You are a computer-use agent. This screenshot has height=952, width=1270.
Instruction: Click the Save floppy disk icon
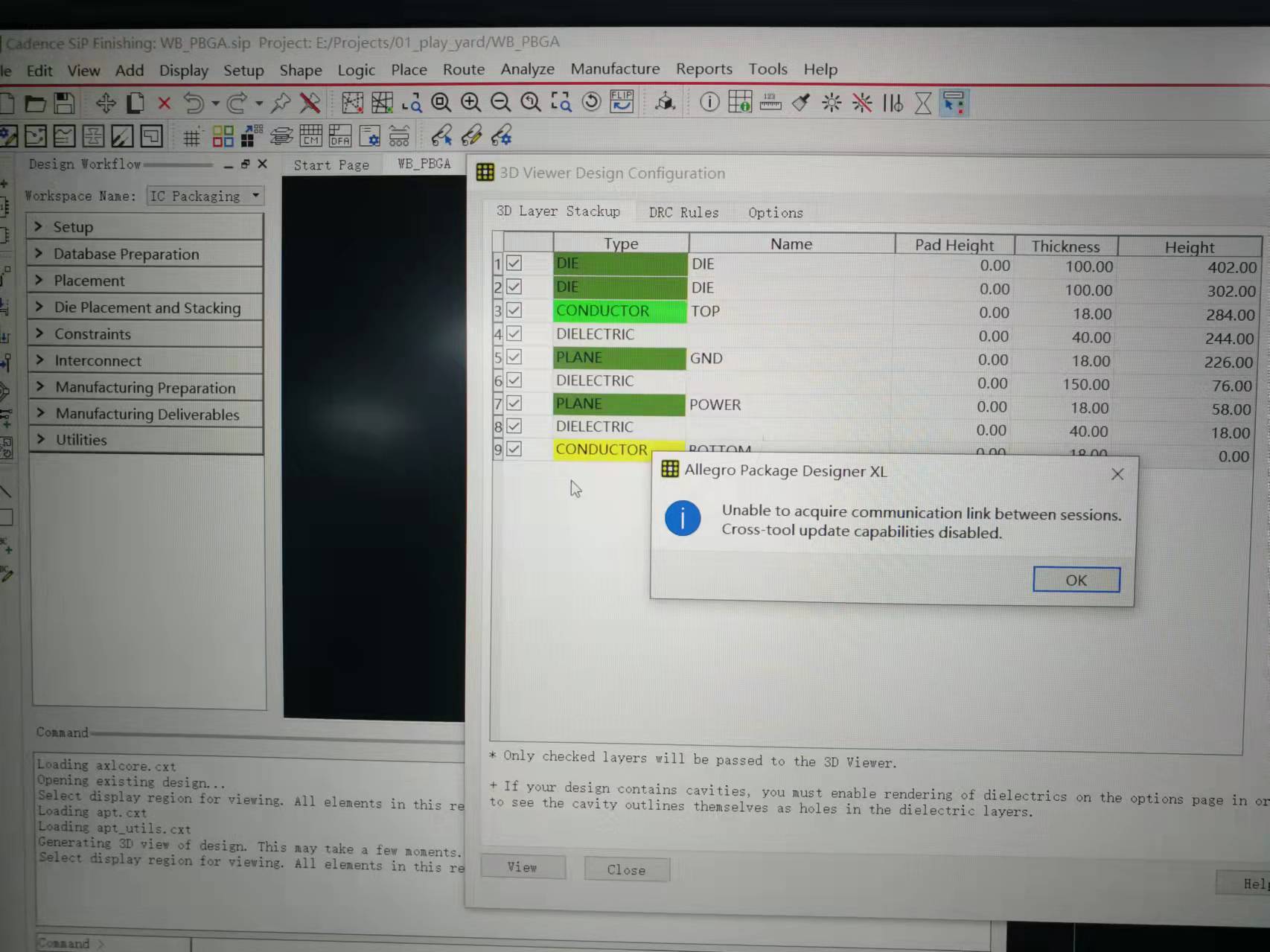tap(64, 103)
